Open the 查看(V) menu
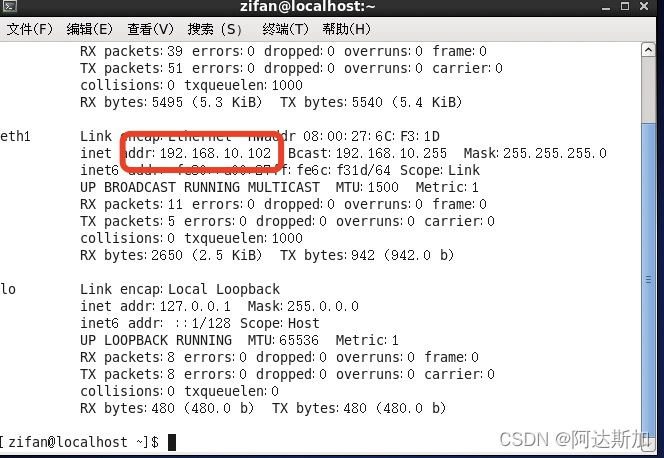 pyautogui.click(x=150, y=29)
